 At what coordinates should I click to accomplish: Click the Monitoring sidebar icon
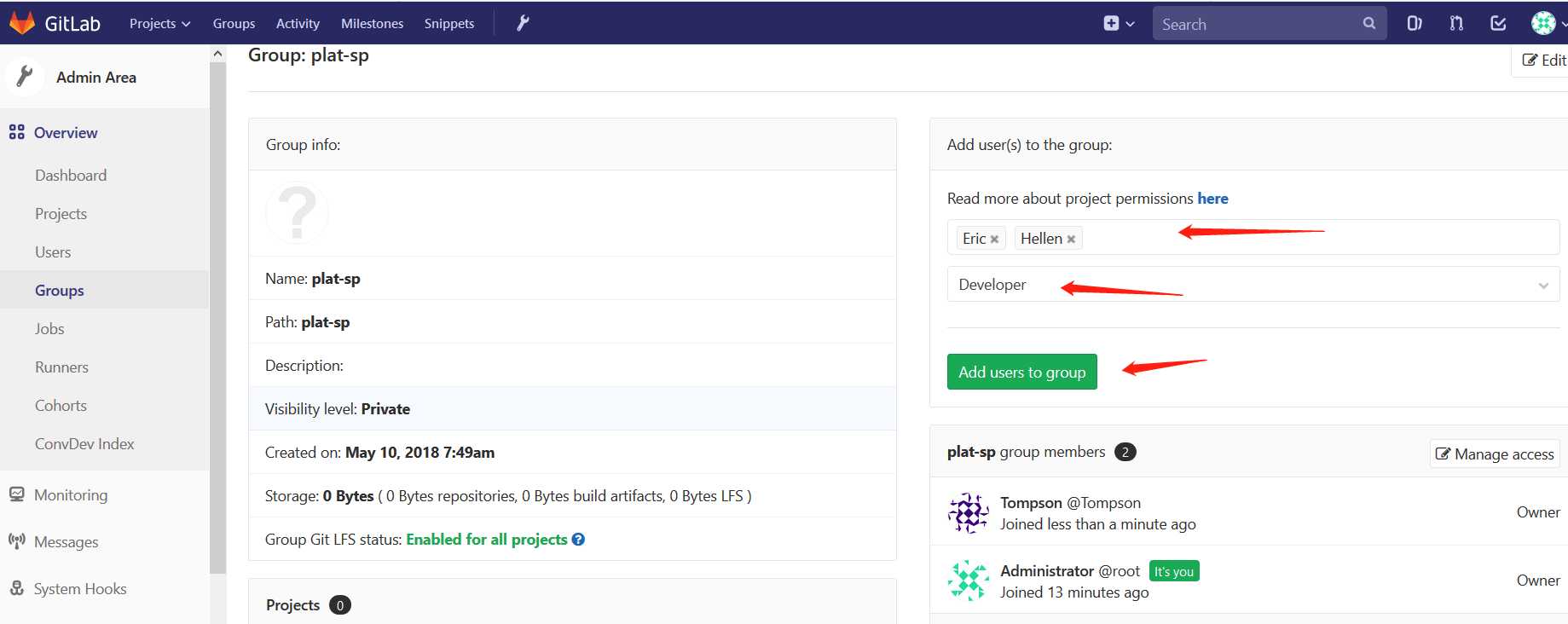pos(16,494)
